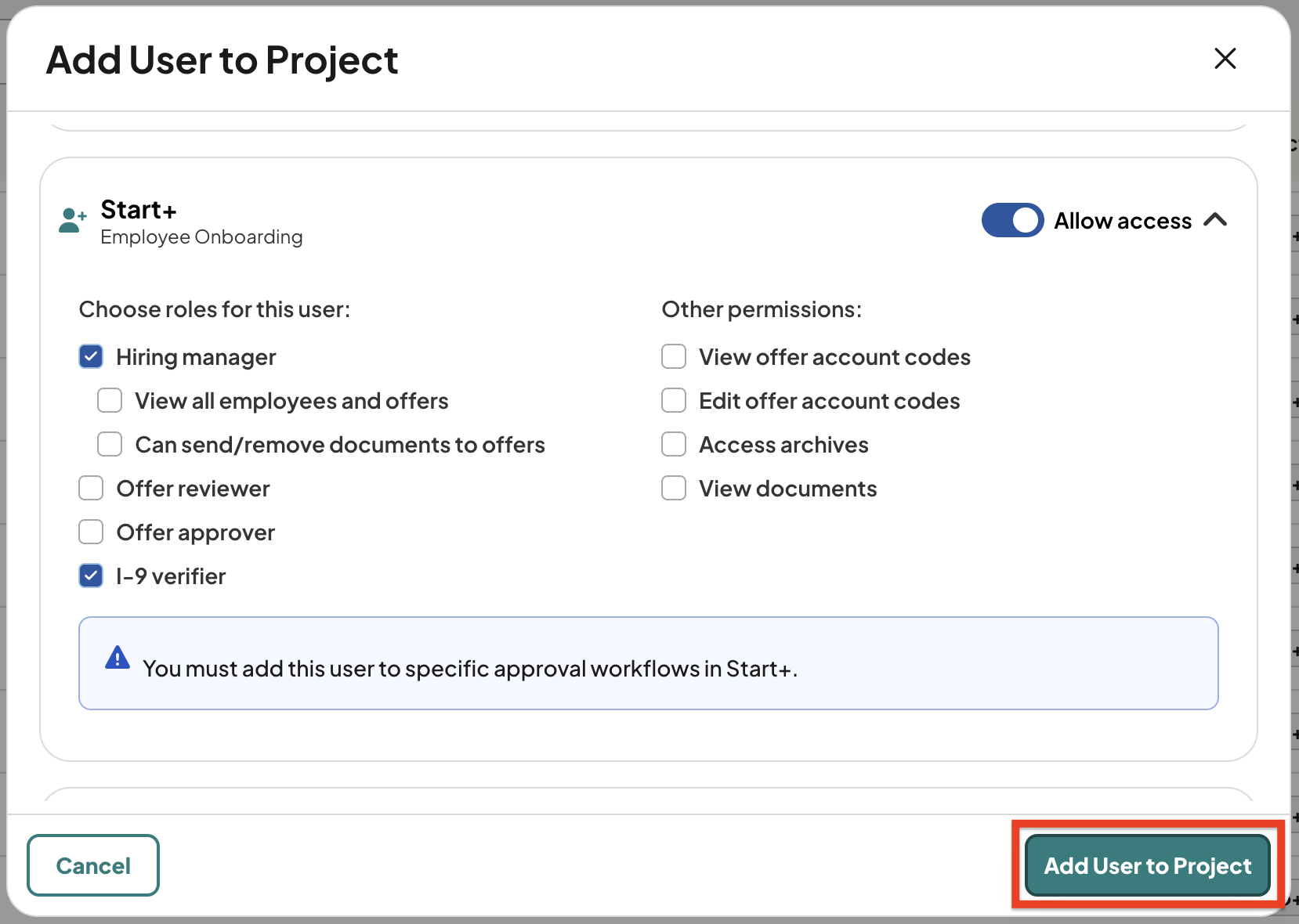This screenshot has width=1299, height=924.
Task: Click the approval workflows notice text
Action: point(470,669)
